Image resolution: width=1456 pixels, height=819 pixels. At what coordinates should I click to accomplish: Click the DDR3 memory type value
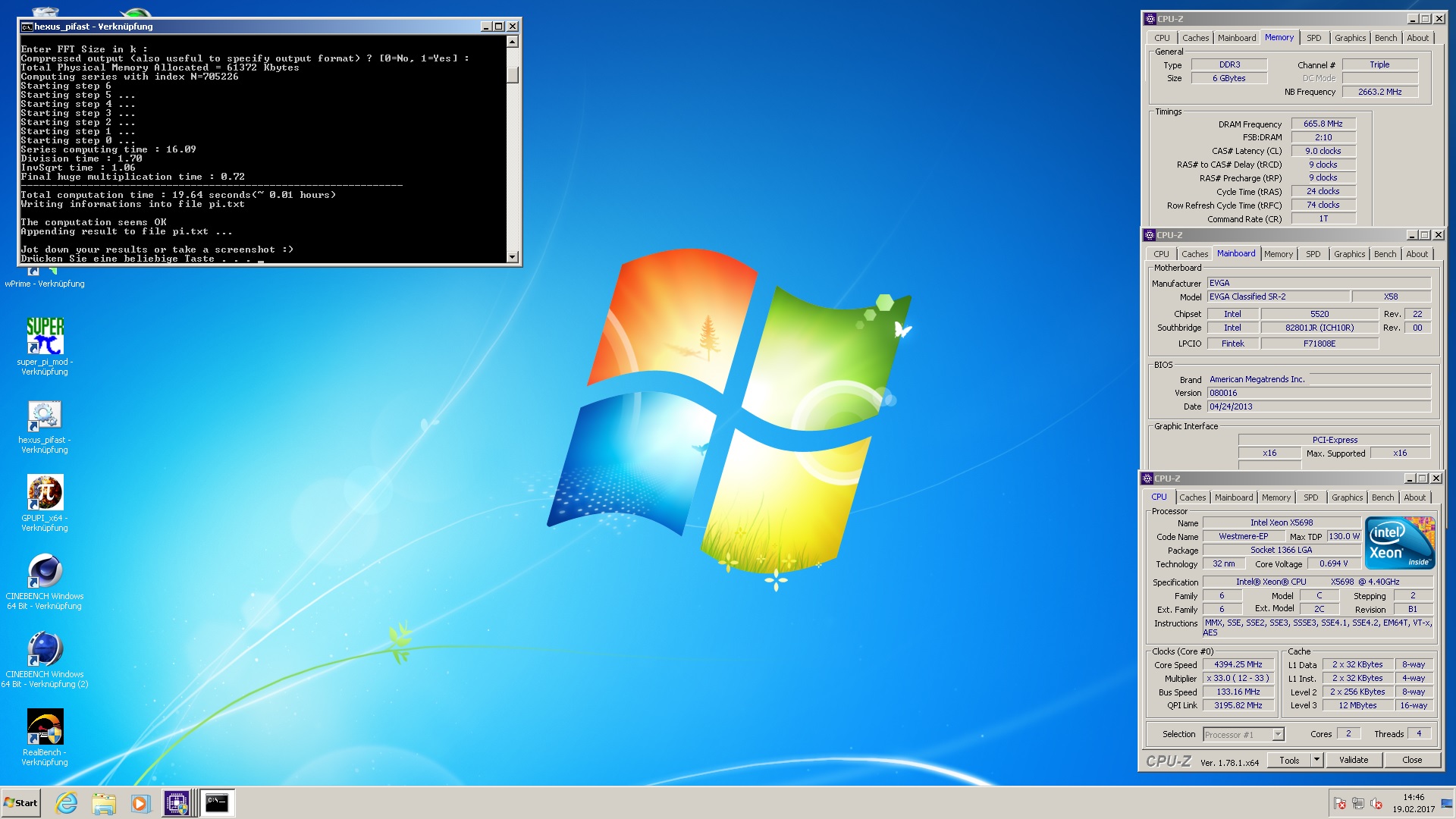click(1229, 64)
